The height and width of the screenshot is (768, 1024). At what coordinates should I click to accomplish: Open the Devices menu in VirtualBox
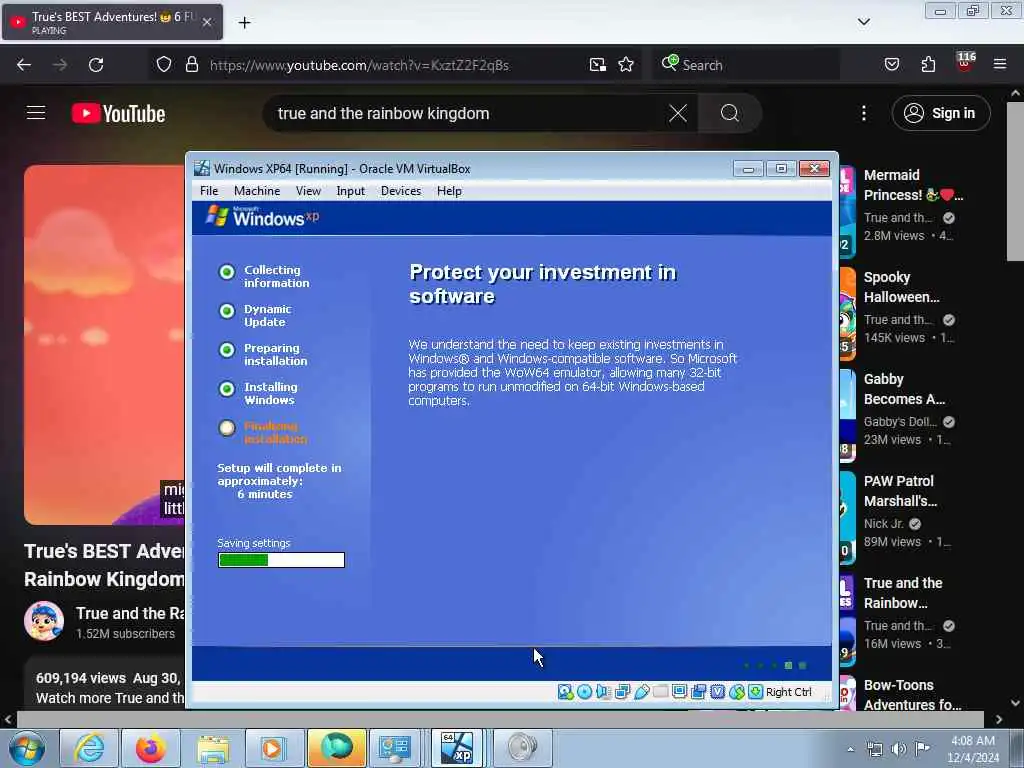pyautogui.click(x=401, y=191)
